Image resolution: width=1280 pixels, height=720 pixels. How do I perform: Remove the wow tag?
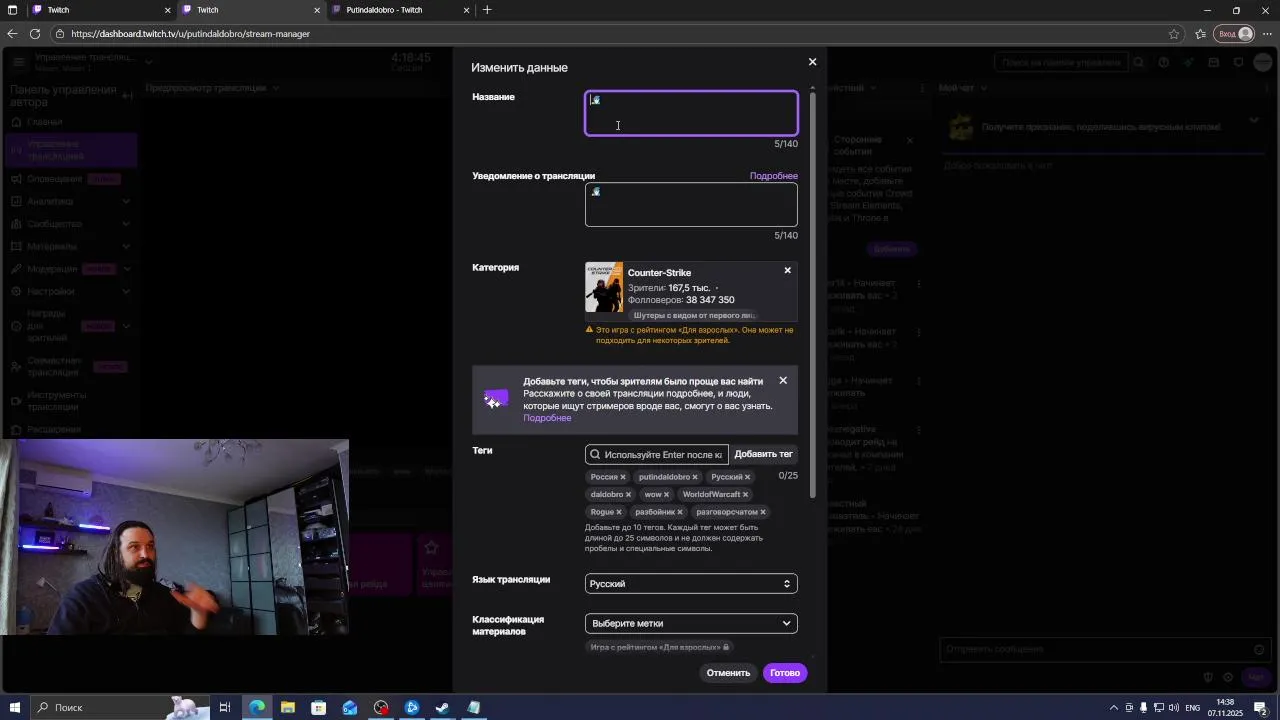pyautogui.click(x=666, y=495)
